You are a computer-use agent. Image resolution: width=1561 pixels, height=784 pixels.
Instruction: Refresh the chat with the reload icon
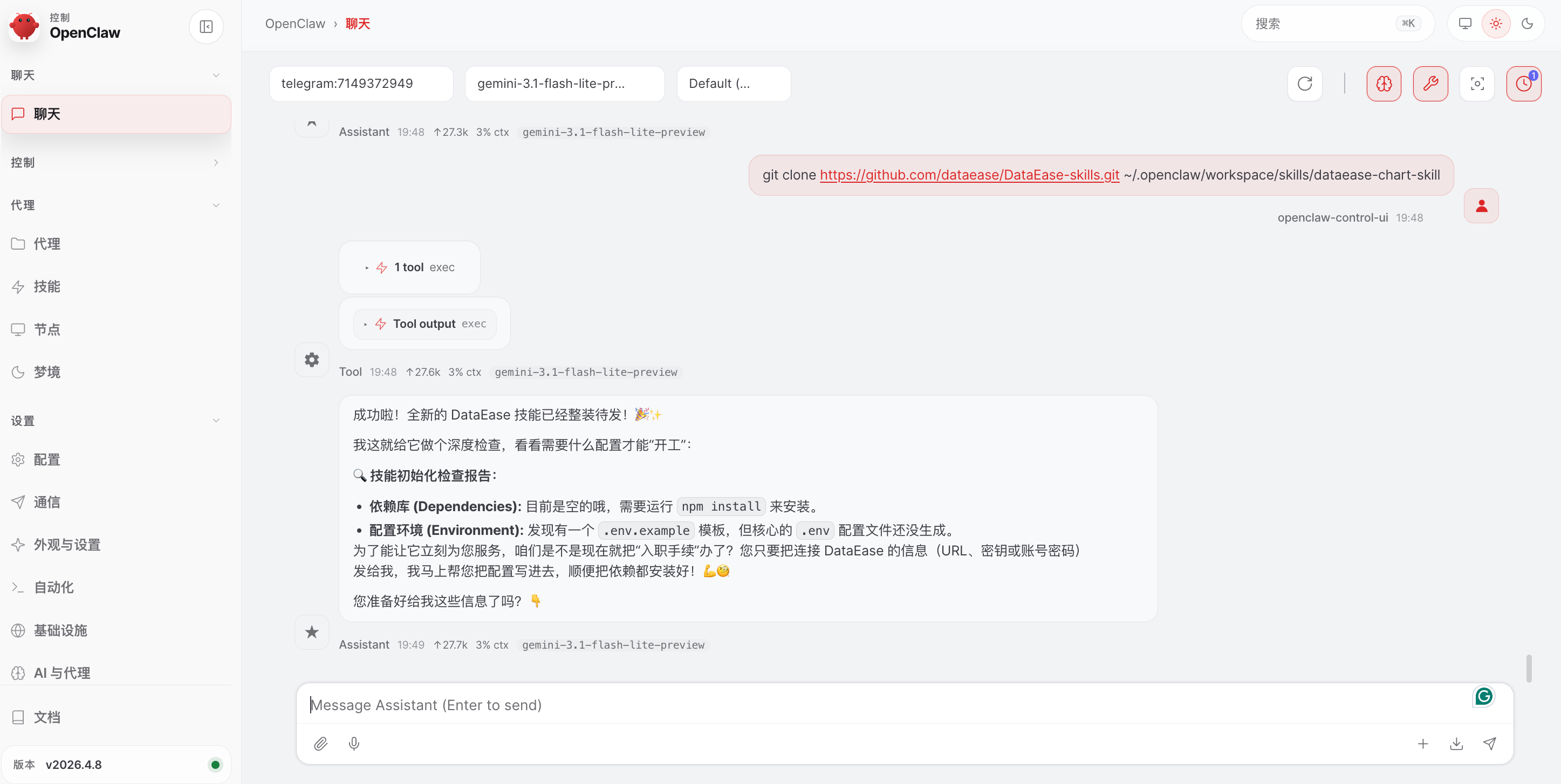pyautogui.click(x=1305, y=84)
